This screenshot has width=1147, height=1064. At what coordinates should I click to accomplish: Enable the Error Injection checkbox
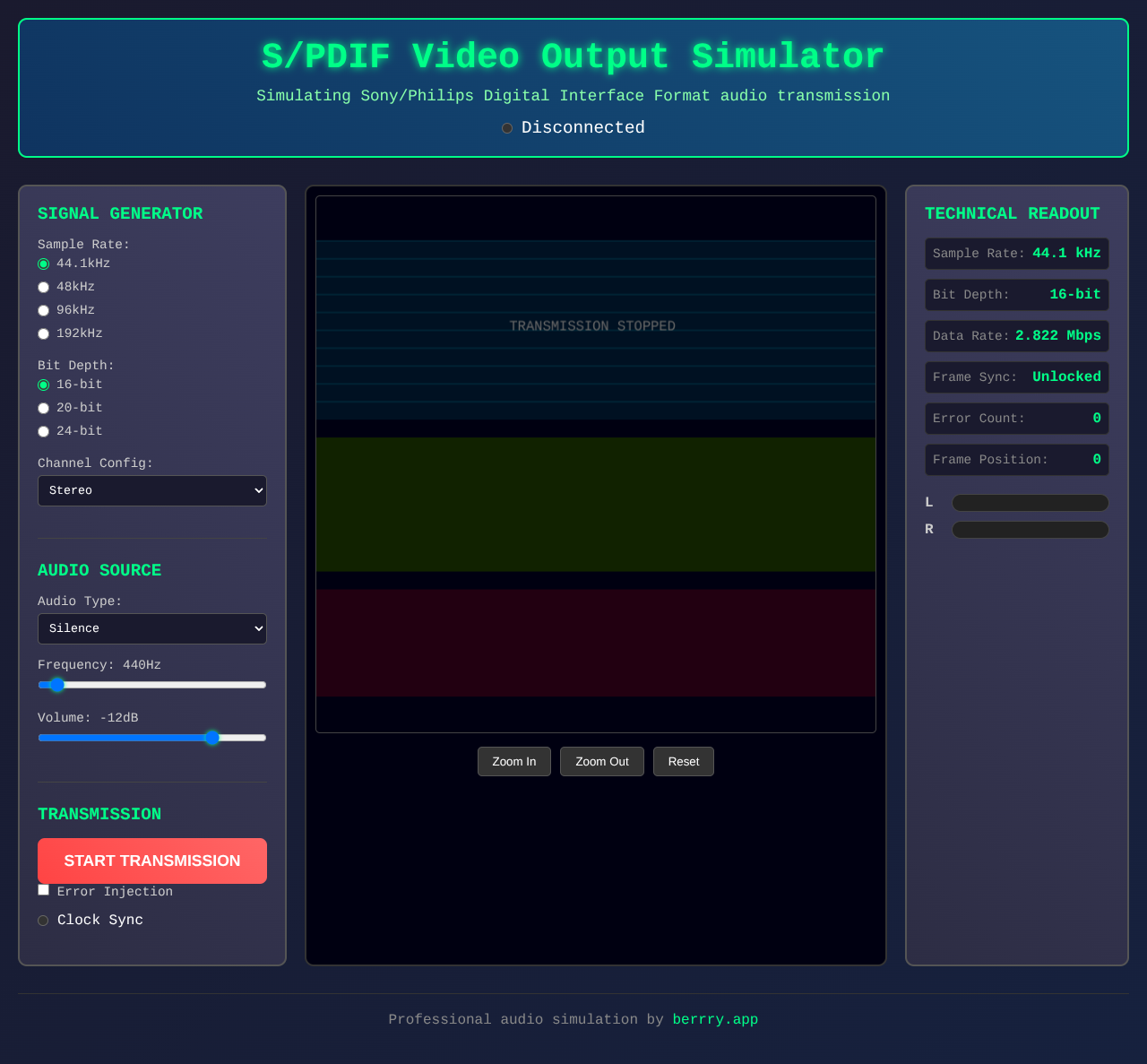(x=43, y=889)
